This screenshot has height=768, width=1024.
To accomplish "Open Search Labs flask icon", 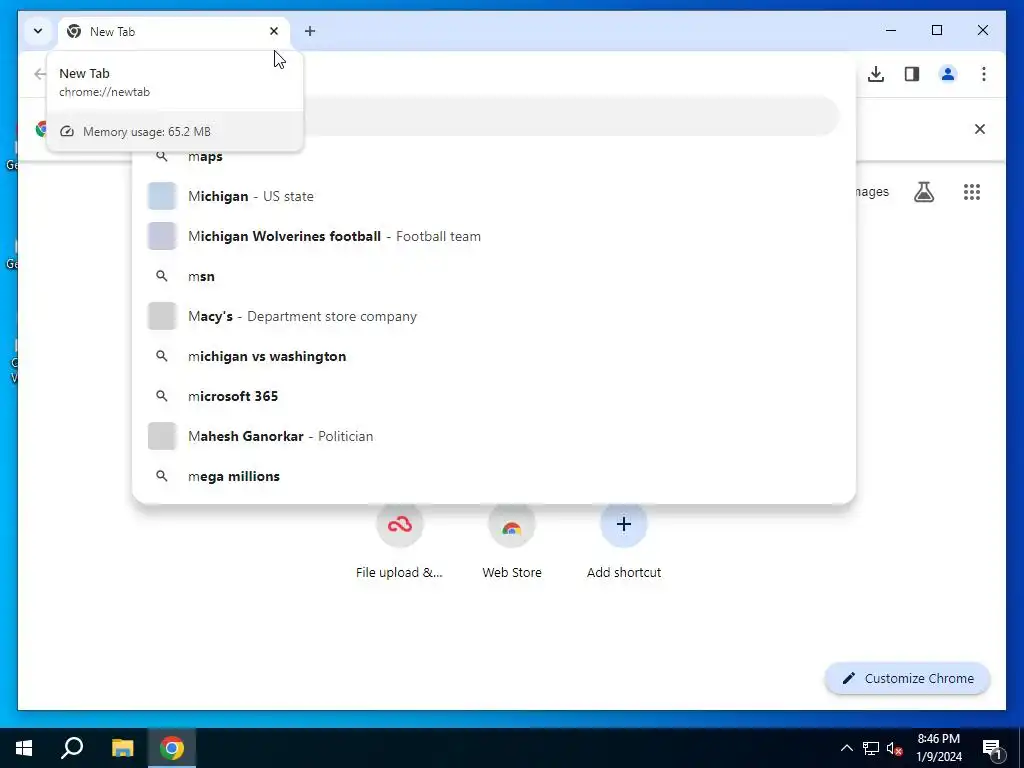I will (923, 192).
